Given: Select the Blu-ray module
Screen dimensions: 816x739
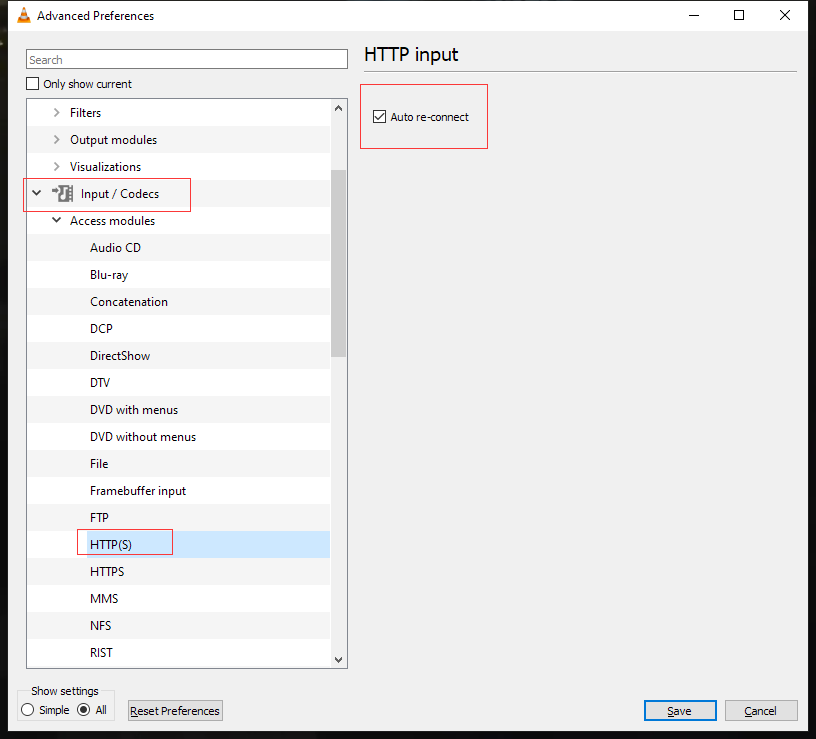Looking at the screenshot, I should [109, 275].
